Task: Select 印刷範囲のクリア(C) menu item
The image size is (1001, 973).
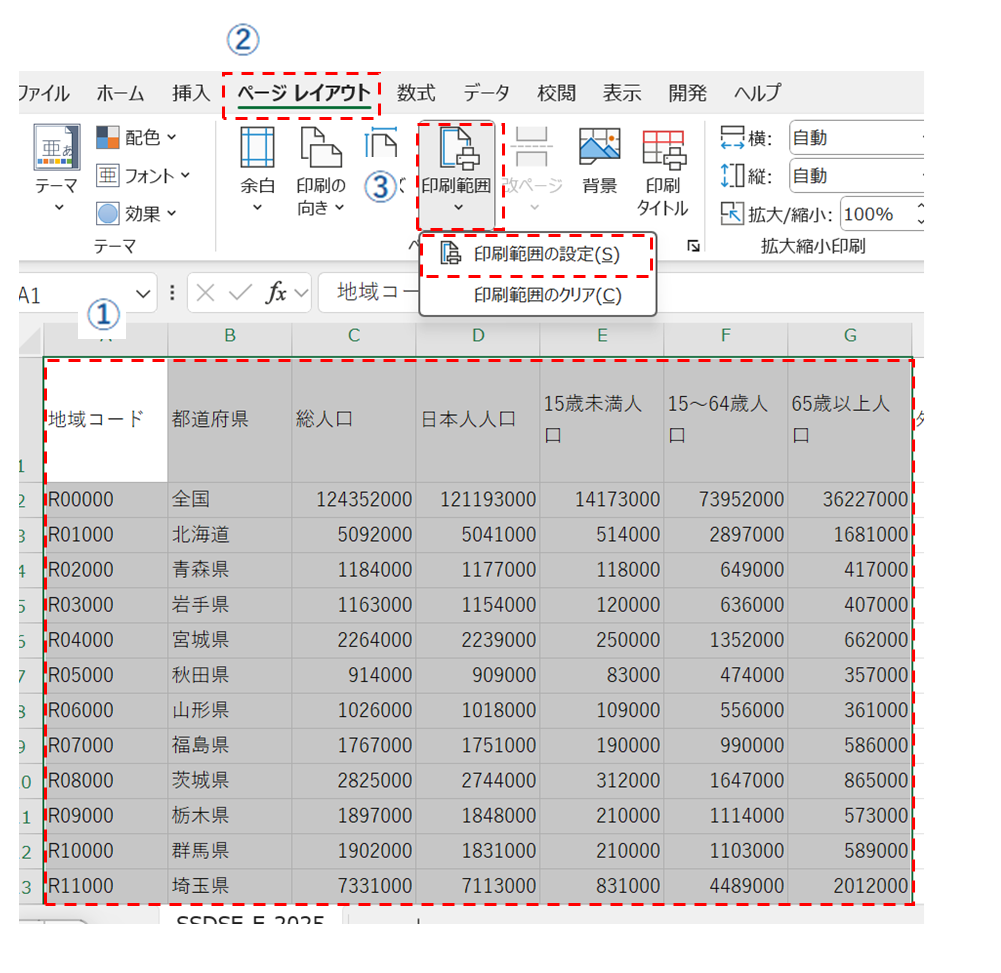Action: (546, 295)
